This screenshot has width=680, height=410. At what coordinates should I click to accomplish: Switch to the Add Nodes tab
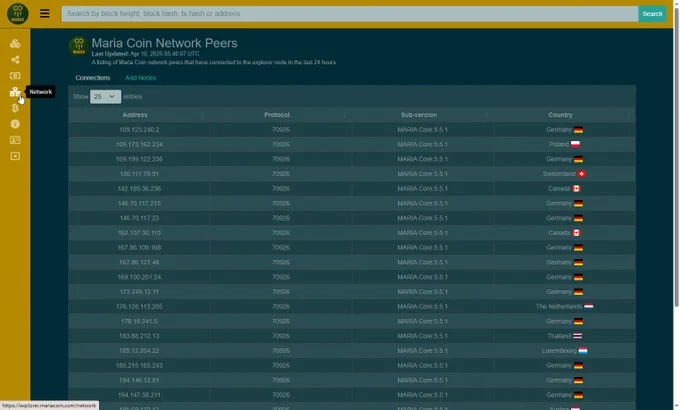tap(141, 78)
